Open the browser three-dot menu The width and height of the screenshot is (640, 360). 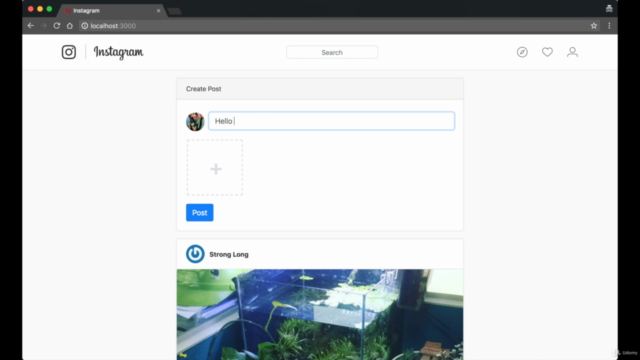(609, 26)
